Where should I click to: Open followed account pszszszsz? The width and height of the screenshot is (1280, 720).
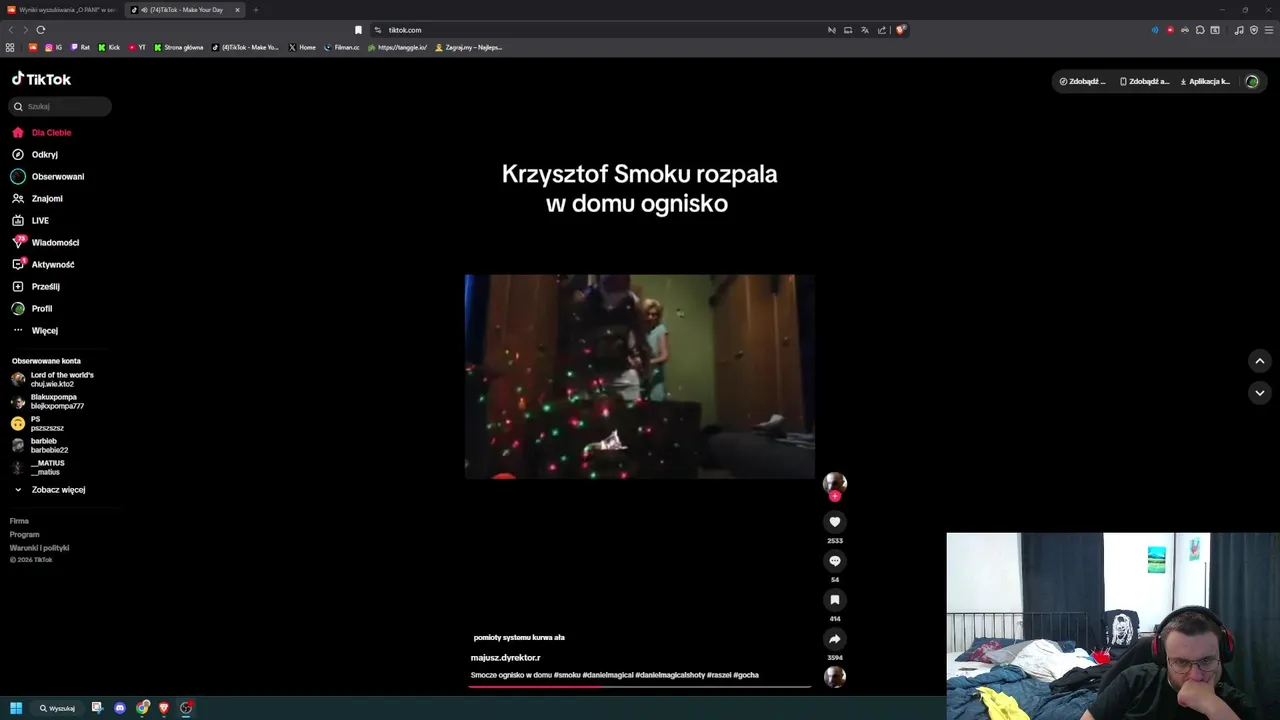point(38,423)
